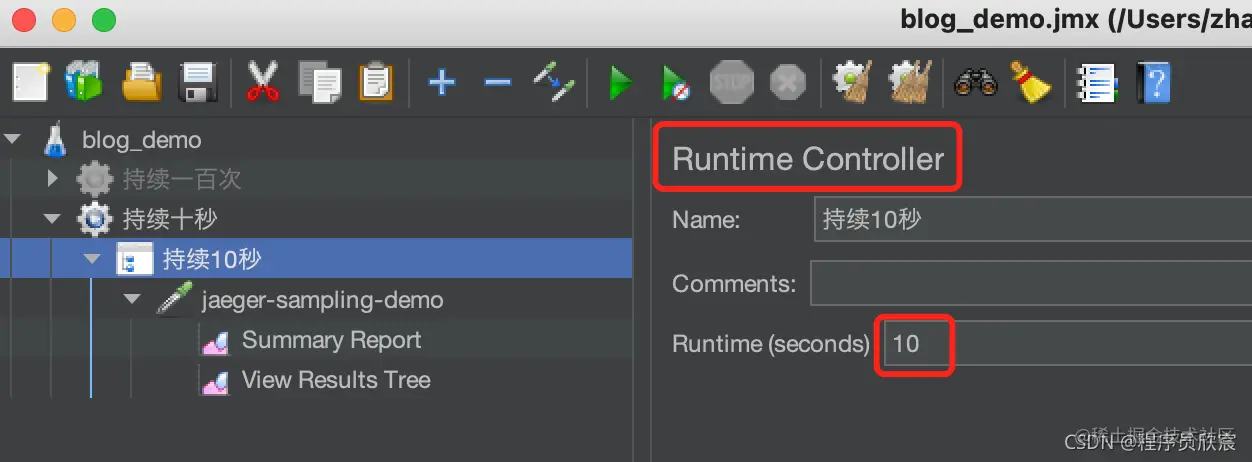Select the blog_demo test plan
The width and height of the screenshot is (1252, 462).
pyautogui.click(x=142, y=140)
